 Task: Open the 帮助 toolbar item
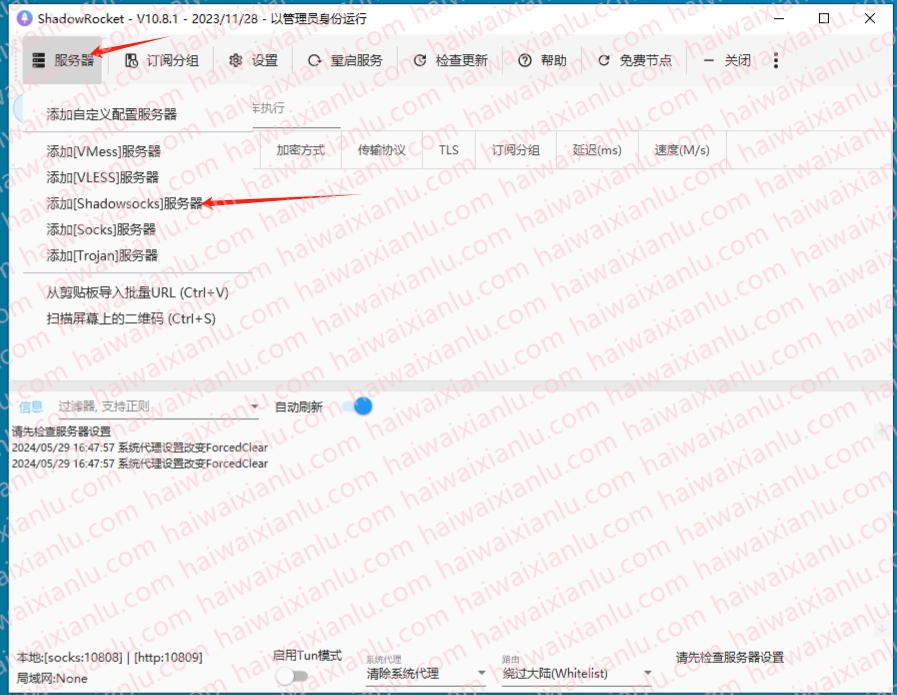[542, 60]
